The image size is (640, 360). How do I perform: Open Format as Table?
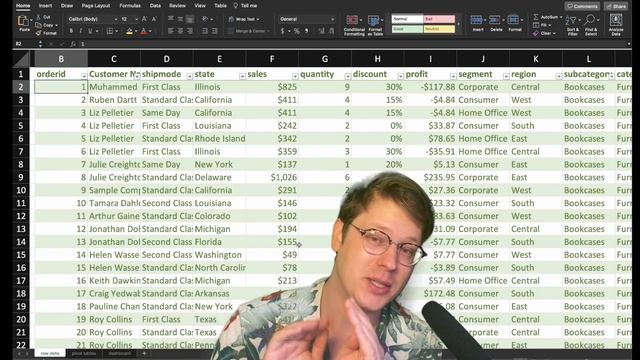(375, 25)
